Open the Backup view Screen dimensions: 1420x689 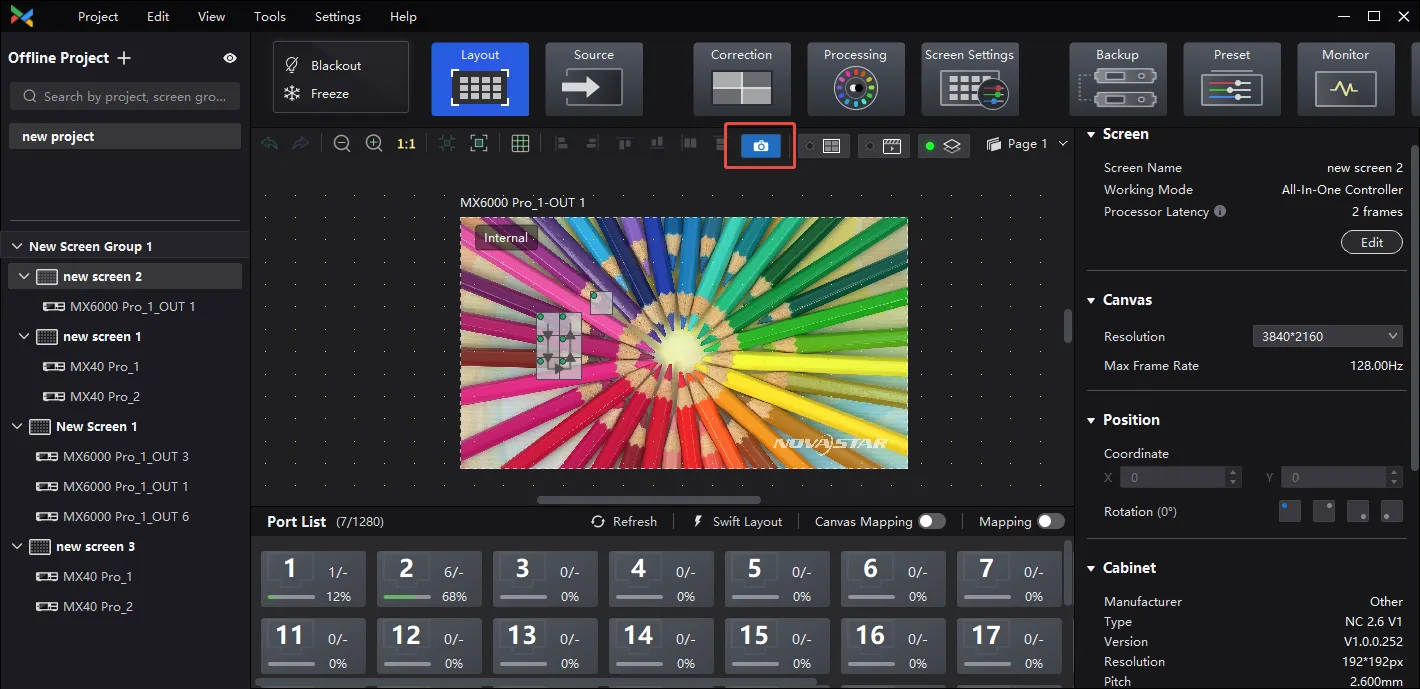(x=1118, y=79)
